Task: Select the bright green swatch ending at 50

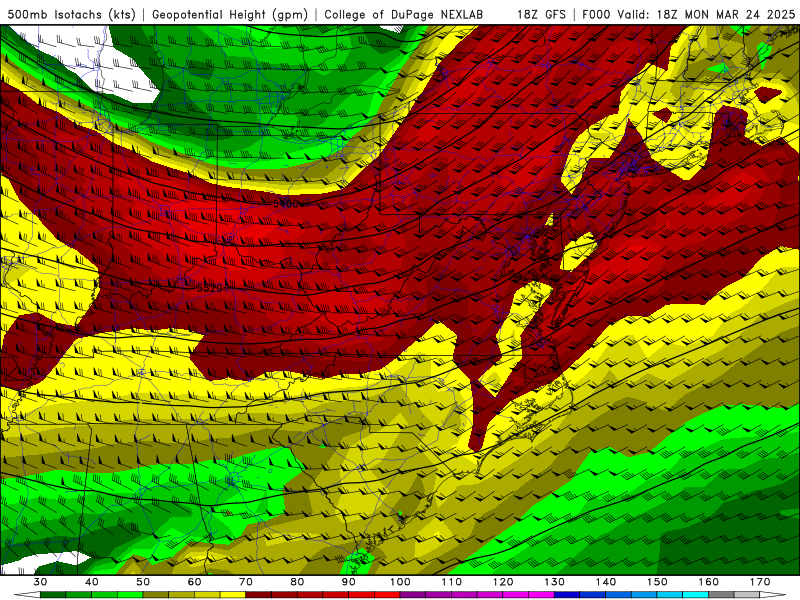Action: tap(130, 594)
